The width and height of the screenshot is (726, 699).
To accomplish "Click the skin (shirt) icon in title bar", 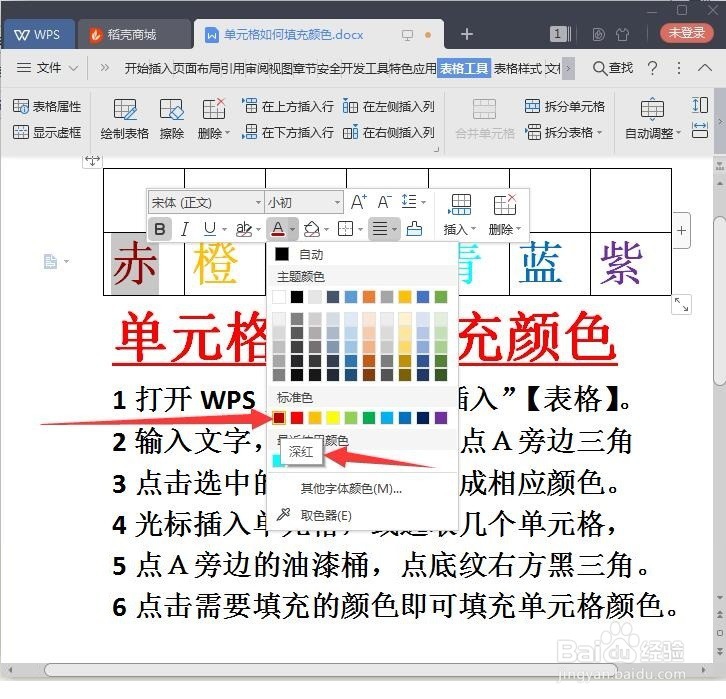I will pos(623,34).
